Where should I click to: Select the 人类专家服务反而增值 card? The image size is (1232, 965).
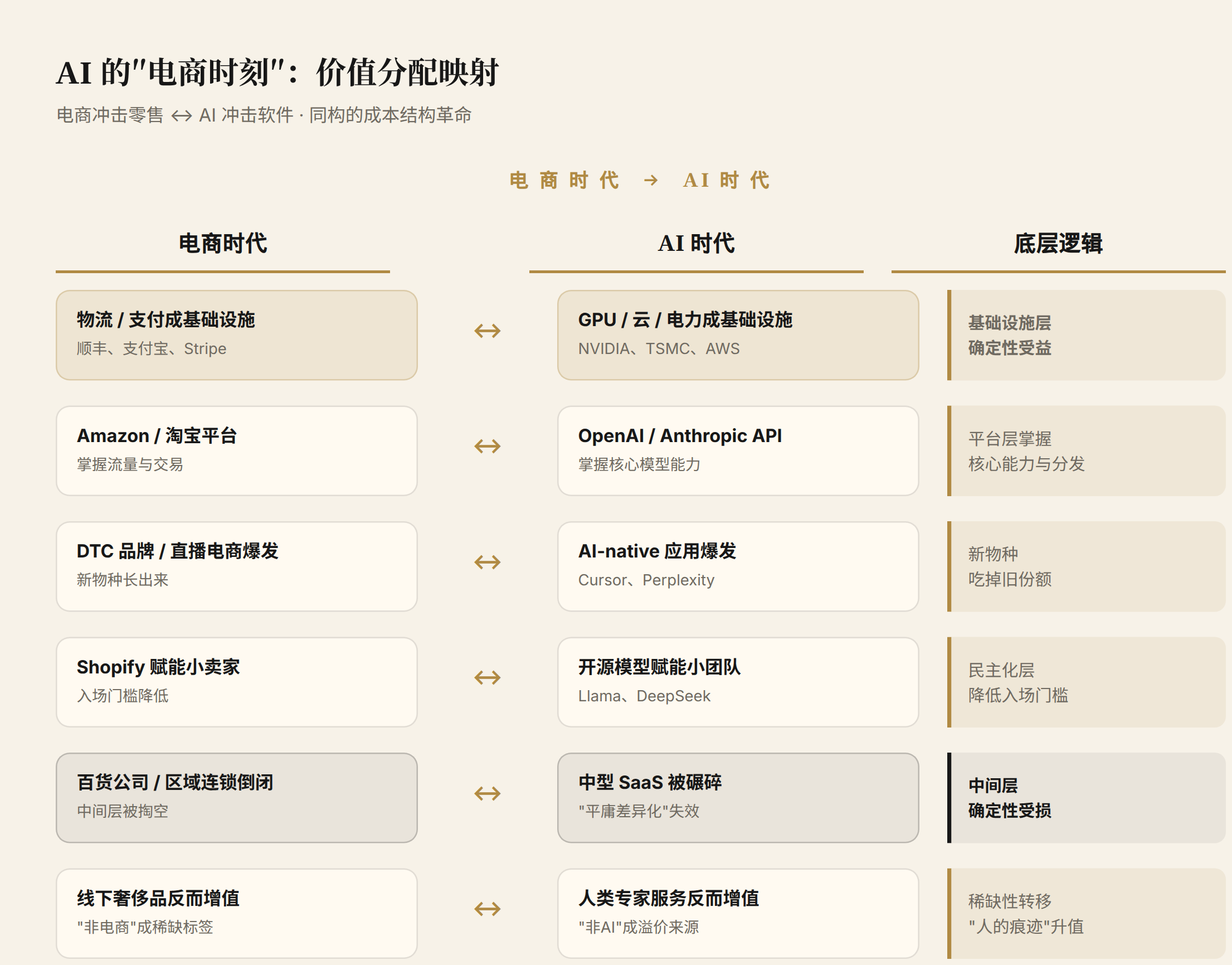point(738,914)
